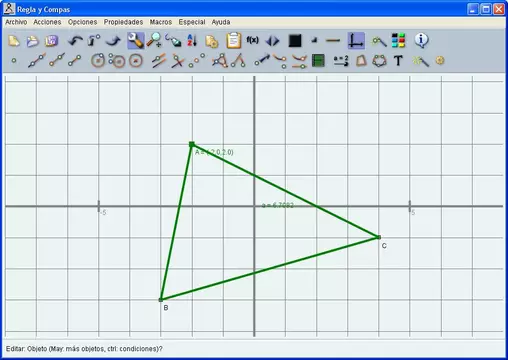Viewport: 508px width, 360px height.
Task: Toggle the f(x) function tool
Action: [x=252, y=40]
